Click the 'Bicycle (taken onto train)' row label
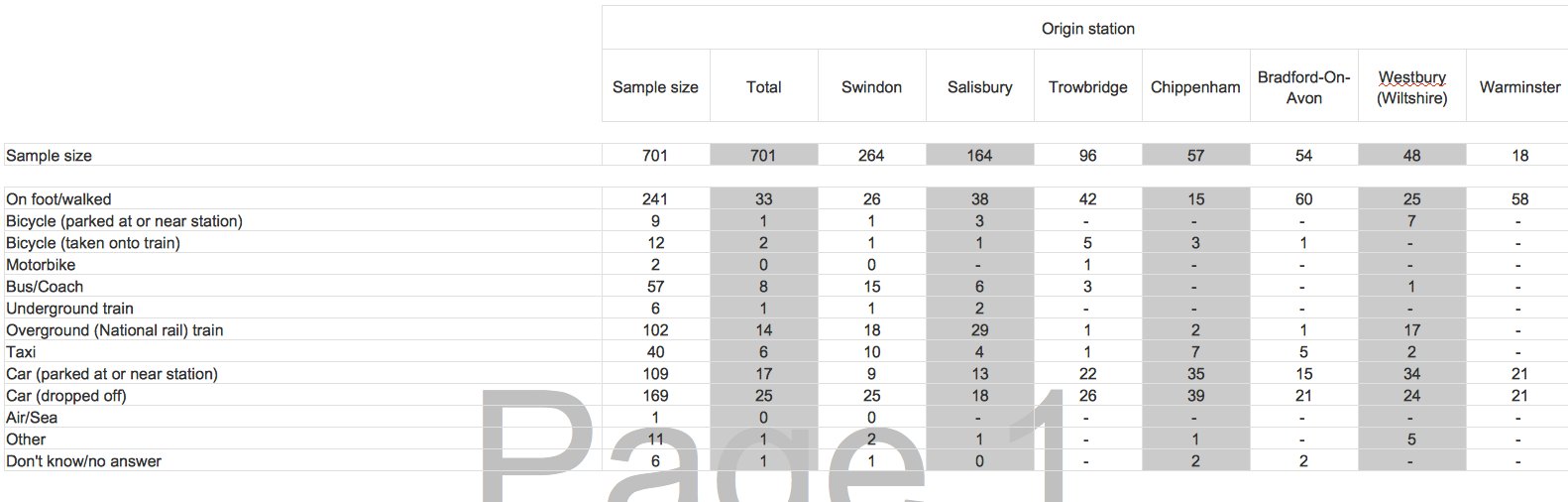This screenshot has height=502, width=1568. pyautogui.click(x=93, y=243)
